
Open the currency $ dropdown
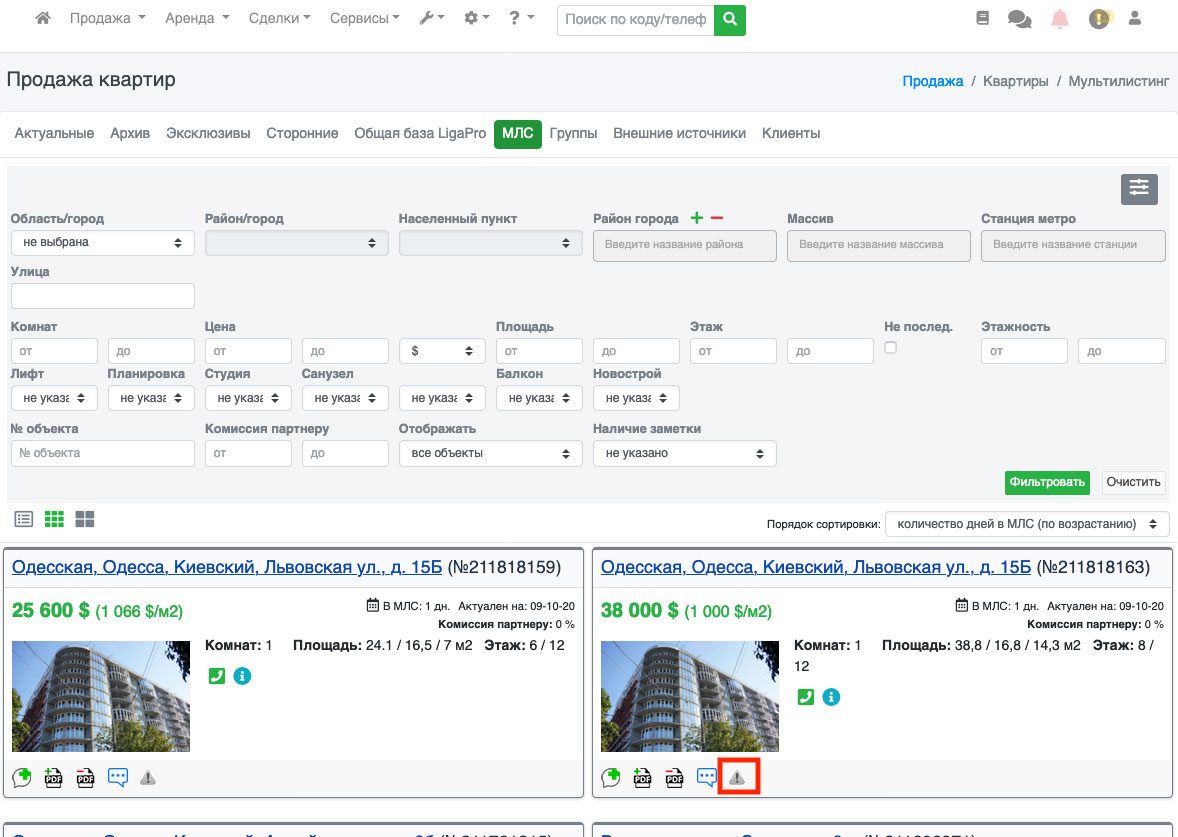(441, 351)
